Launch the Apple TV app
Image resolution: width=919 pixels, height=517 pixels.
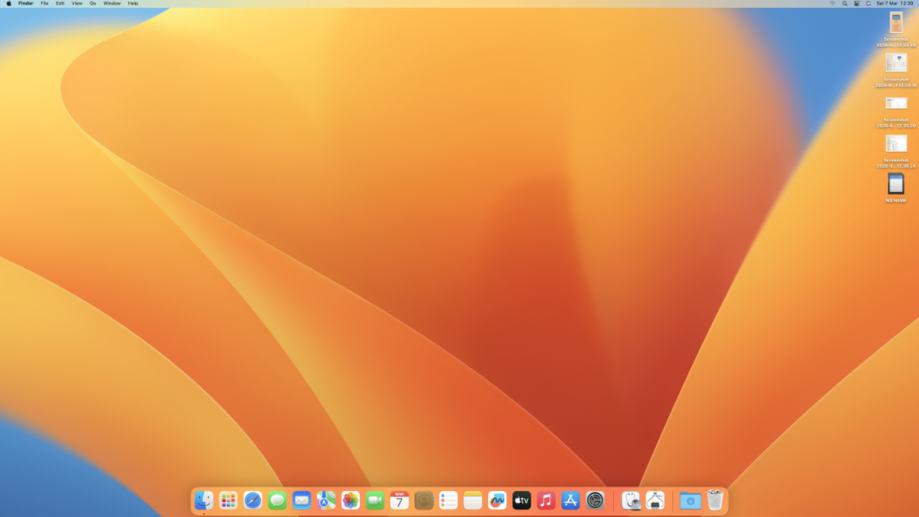coord(522,500)
